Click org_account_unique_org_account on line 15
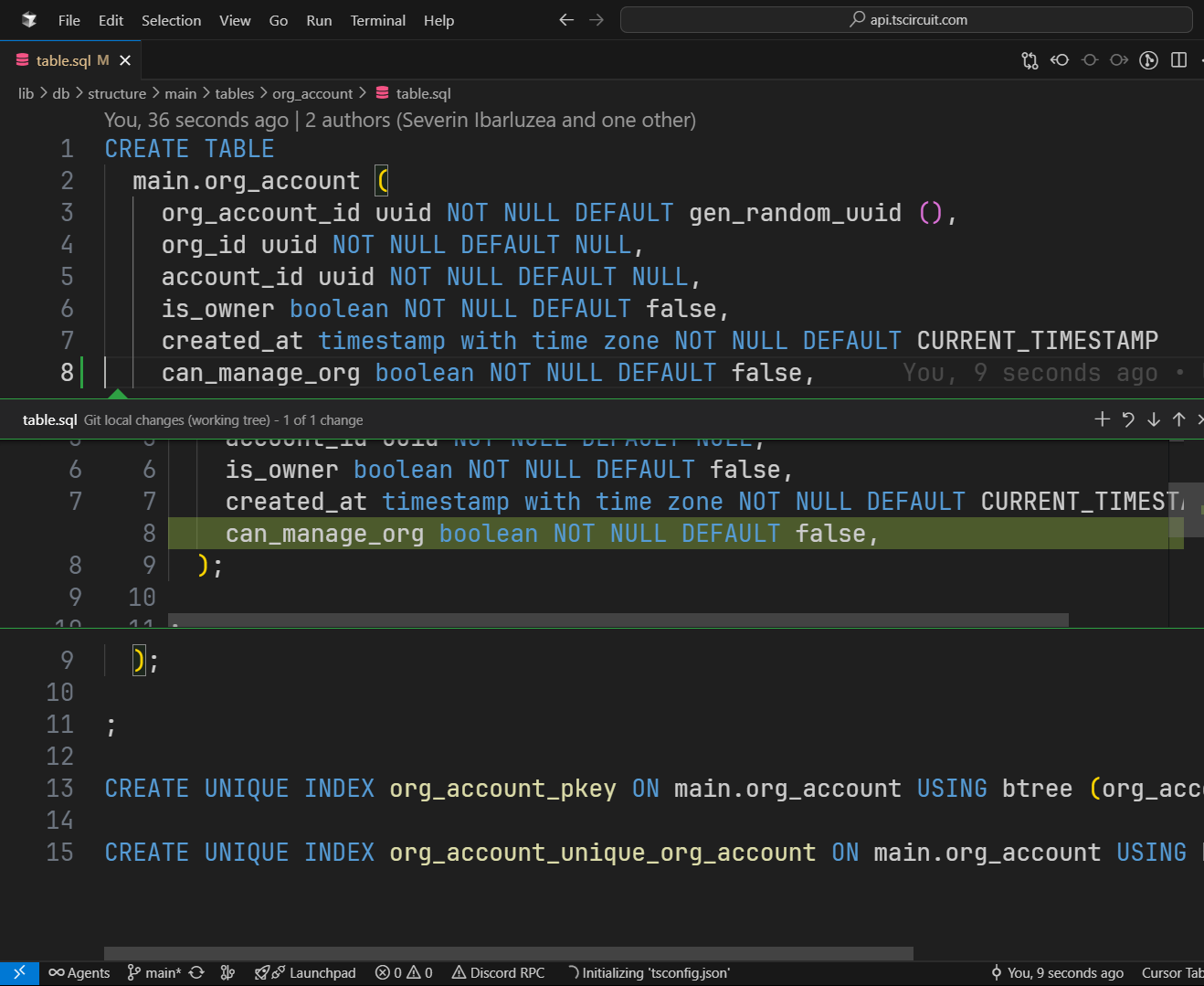Screen dimensions: 1204x986 (x=602, y=853)
